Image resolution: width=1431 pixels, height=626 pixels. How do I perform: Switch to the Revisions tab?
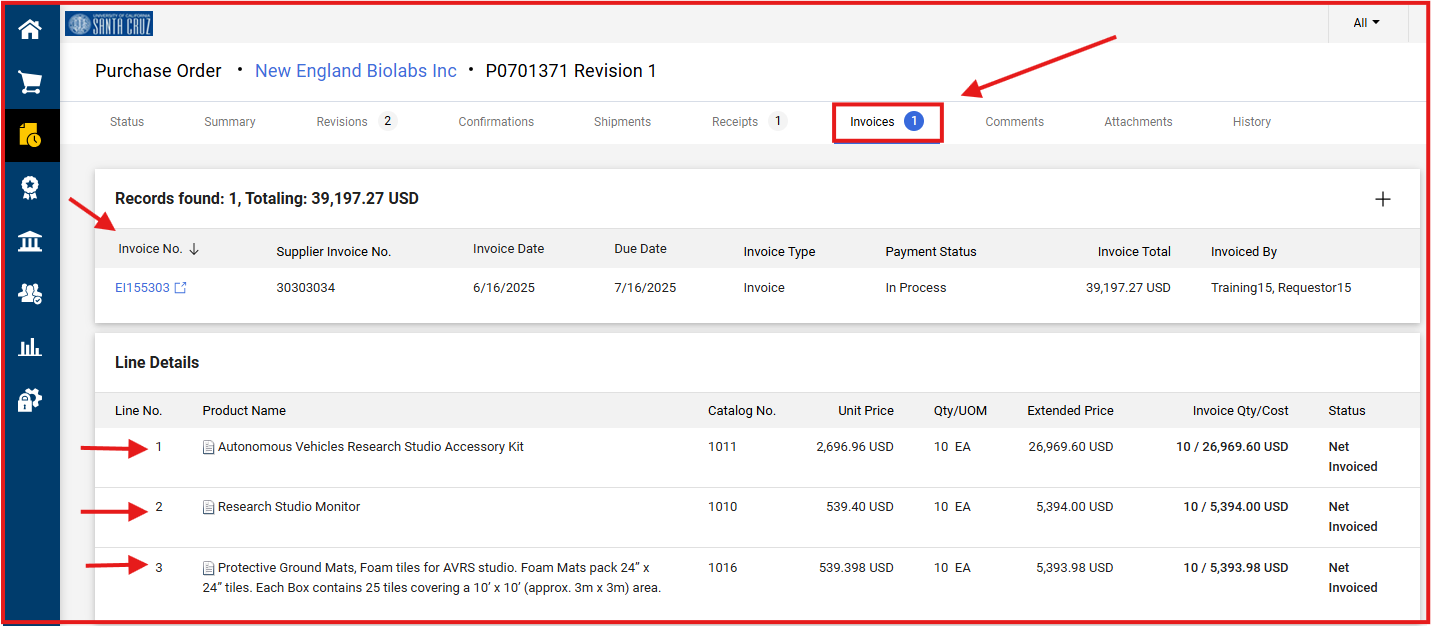pos(342,122)
